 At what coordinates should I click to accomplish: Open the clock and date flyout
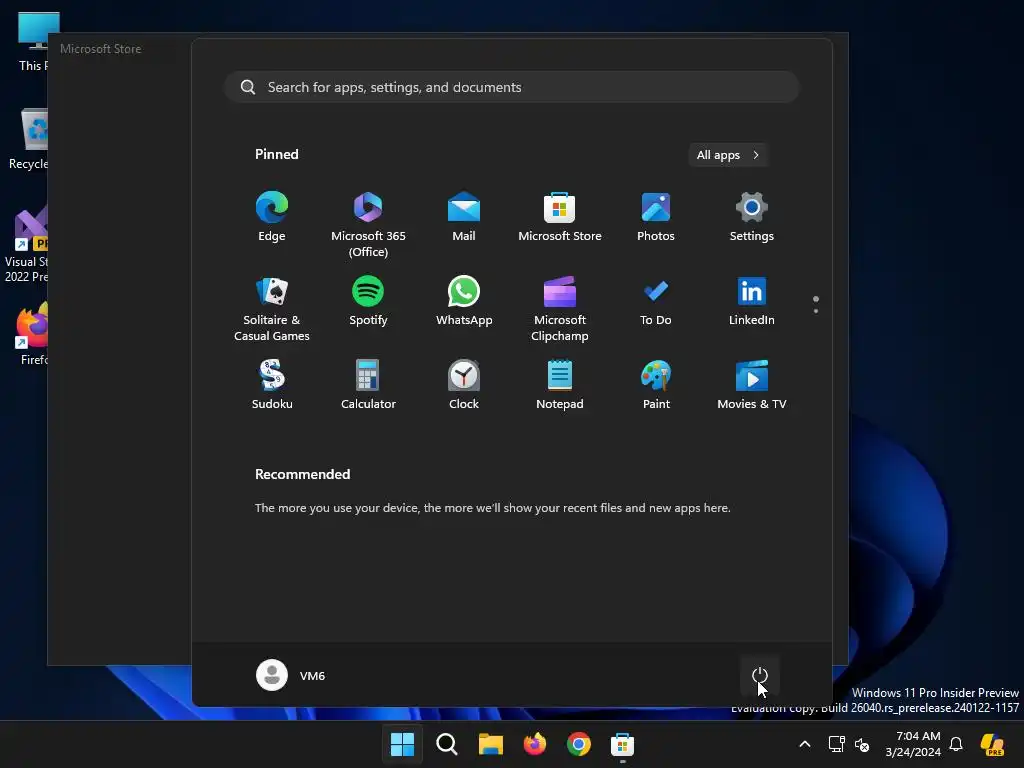tap(913, 744)
